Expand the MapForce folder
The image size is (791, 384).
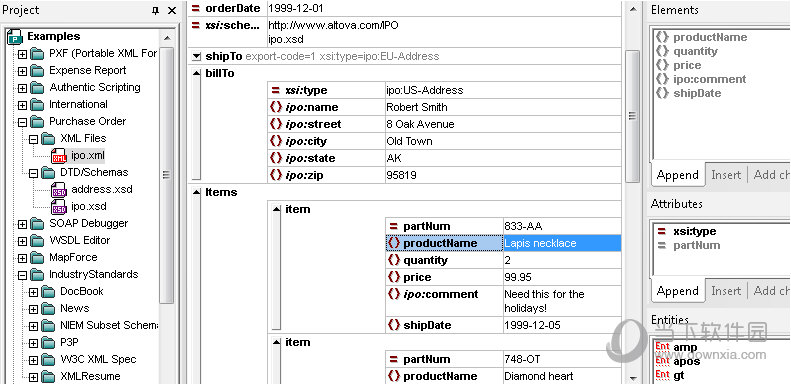click(22, 259)
